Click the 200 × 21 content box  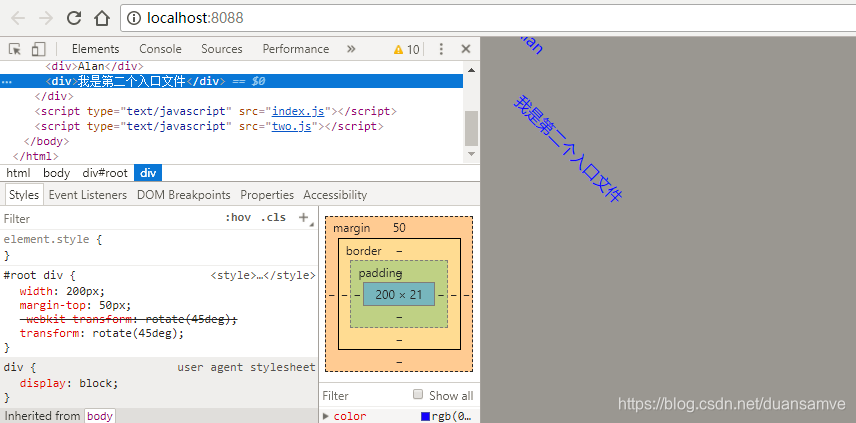399,294
